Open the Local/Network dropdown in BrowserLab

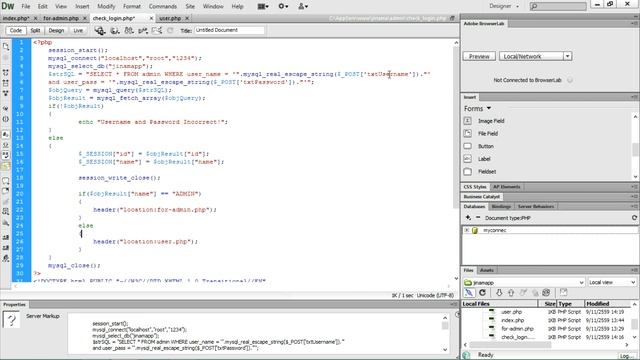point(535,56)
